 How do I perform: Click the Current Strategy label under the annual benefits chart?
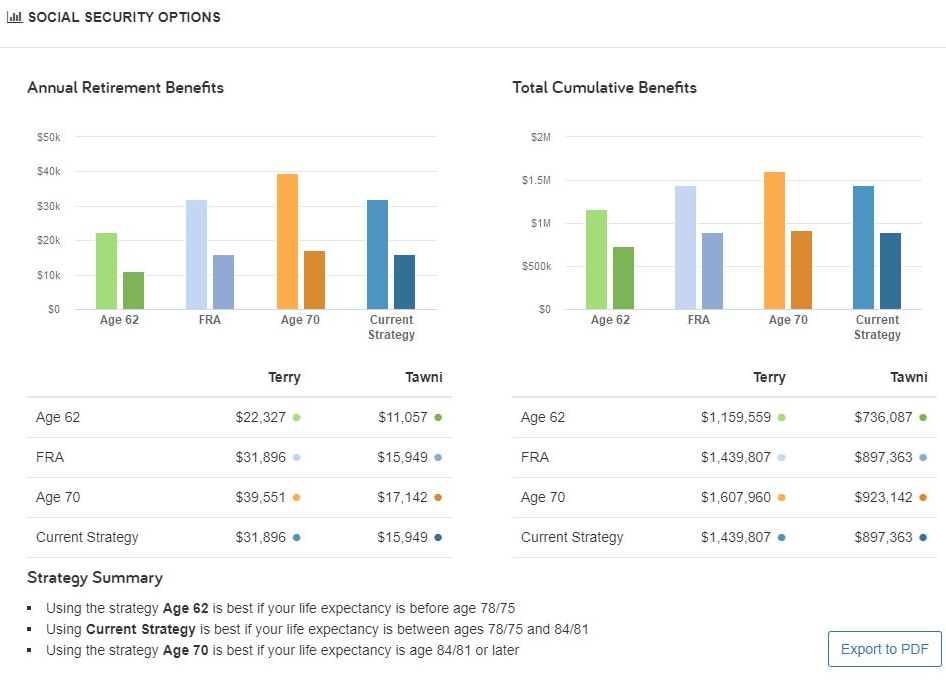[x=391, y=327]
